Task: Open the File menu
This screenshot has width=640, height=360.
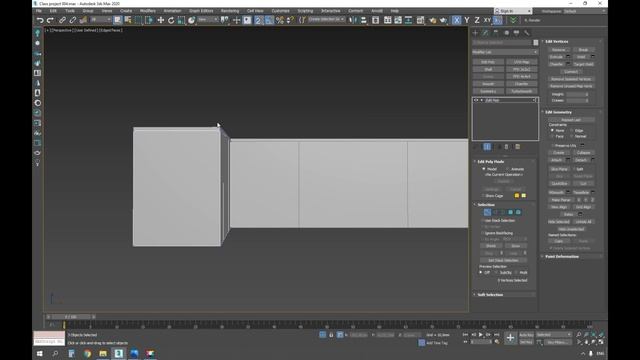Action: 39,11
